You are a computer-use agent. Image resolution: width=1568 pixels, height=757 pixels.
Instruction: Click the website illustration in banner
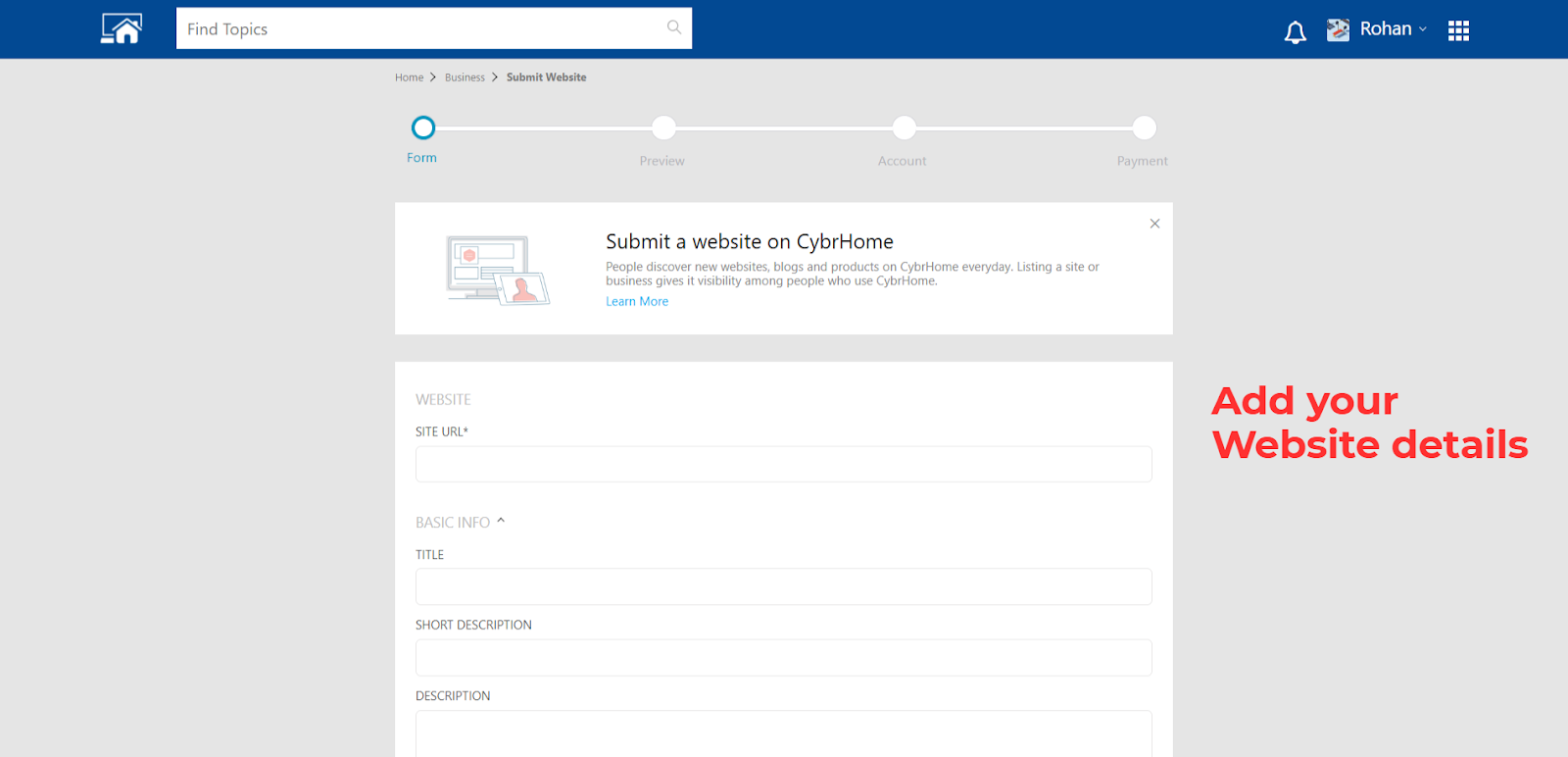(x=498, y=270)
